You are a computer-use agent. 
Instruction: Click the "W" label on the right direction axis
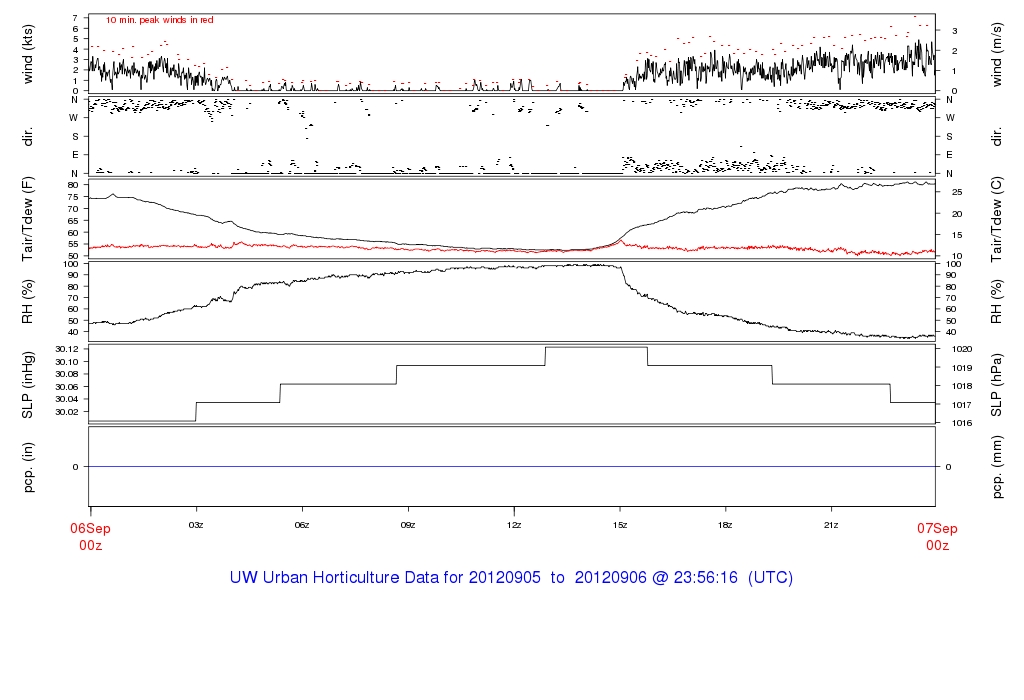coord(950,118)
